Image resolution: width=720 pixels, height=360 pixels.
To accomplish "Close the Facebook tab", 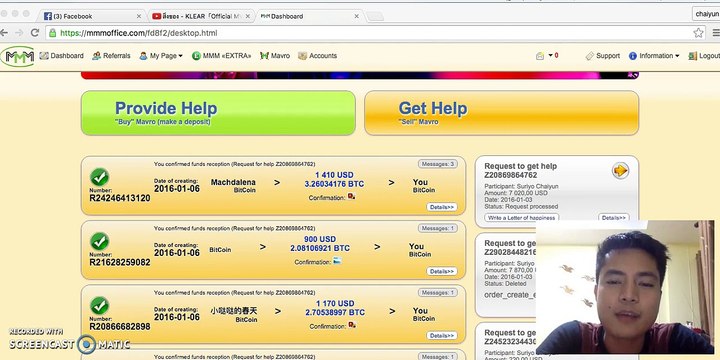I will (139, 16).
